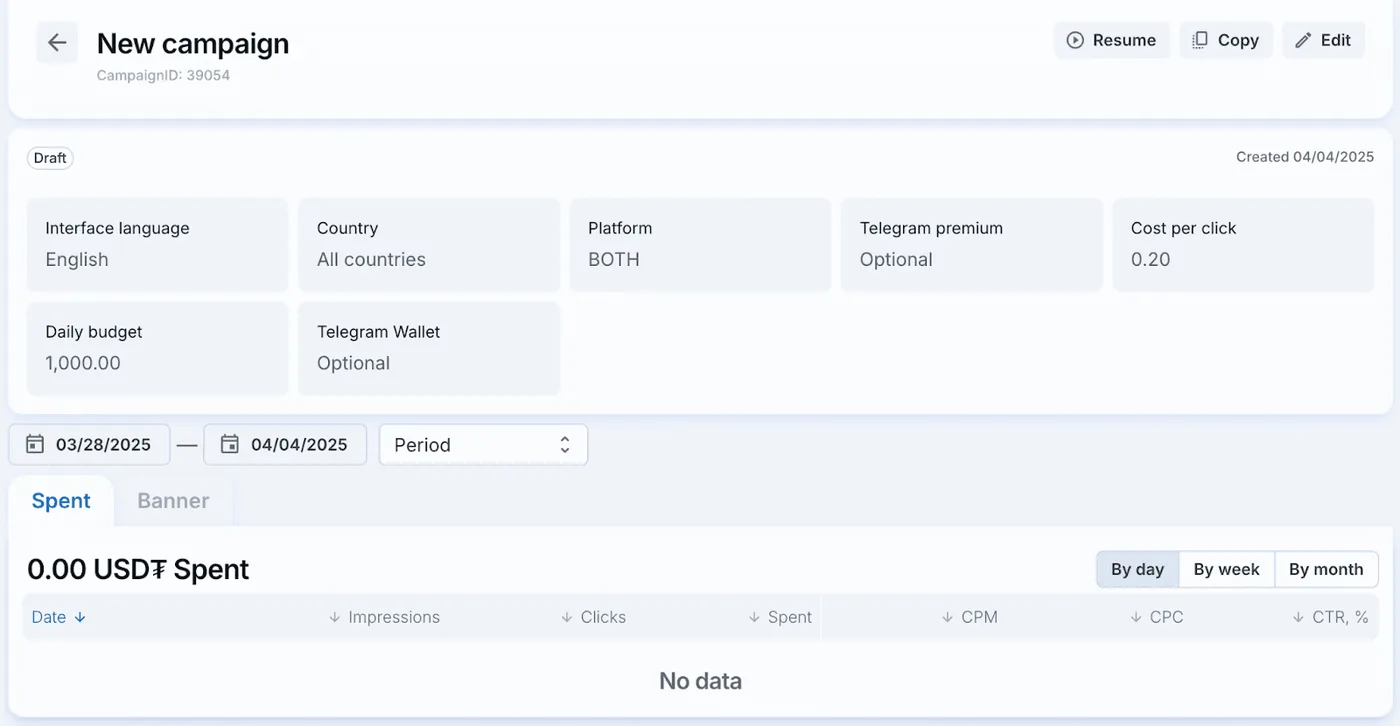Click the Resume button
This screenshot has width=1400, height=726.
coord(1111,40)
